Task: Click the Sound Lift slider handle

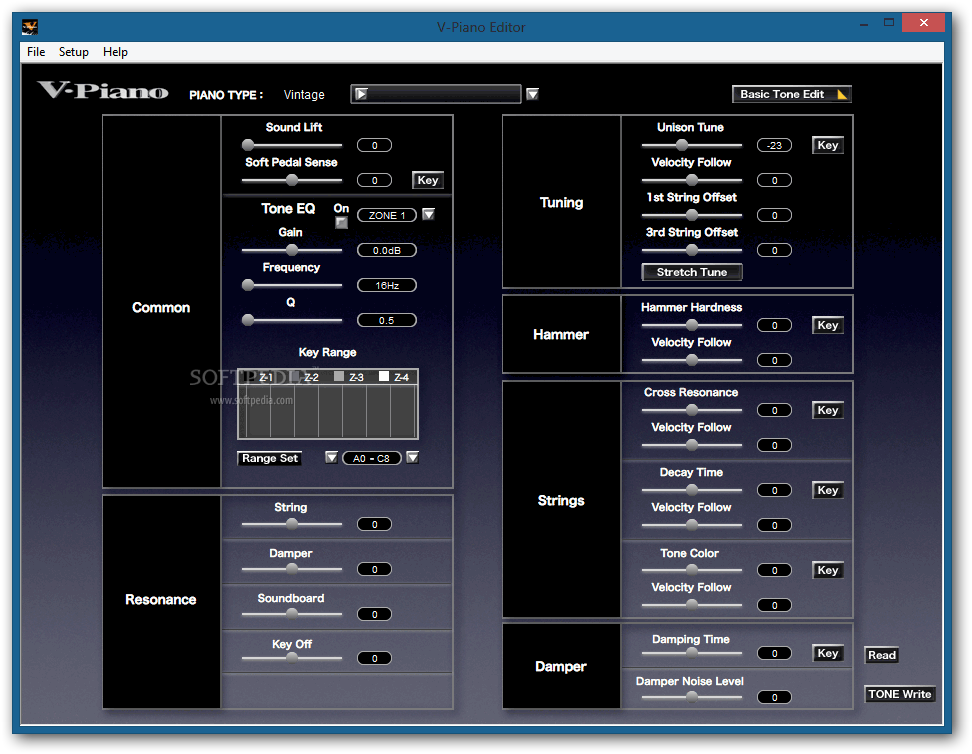Action: 248,145
